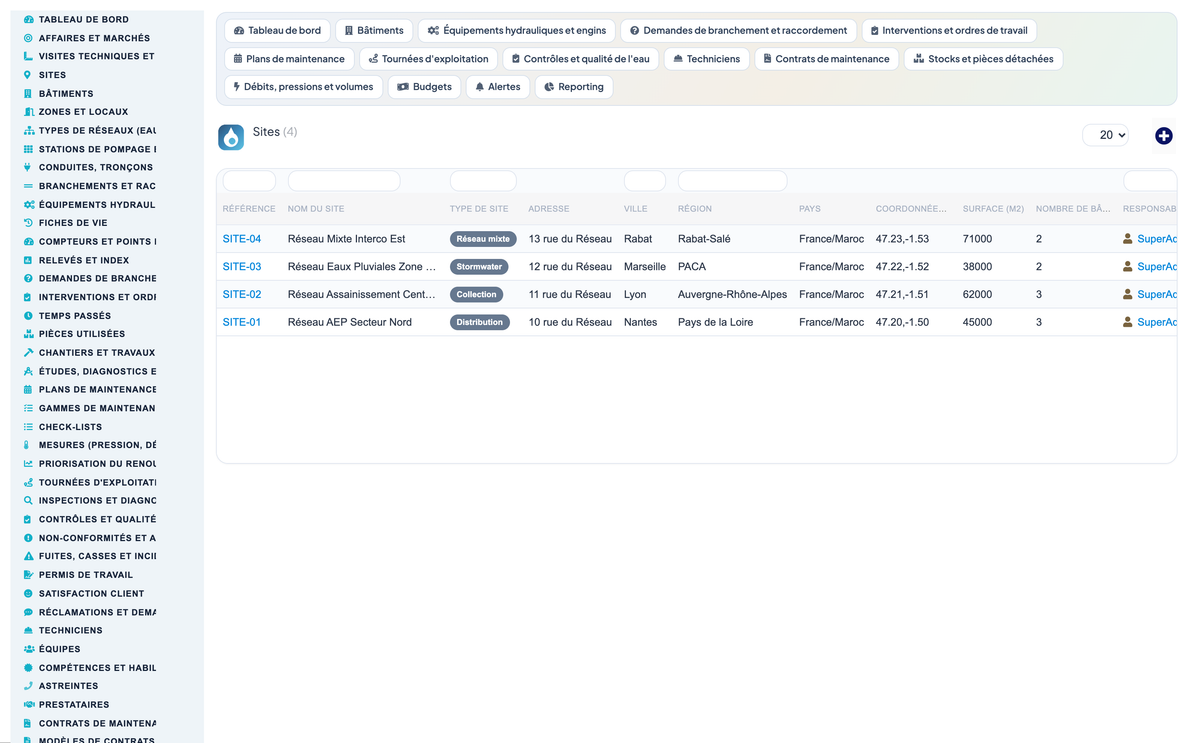Screen dimensions: 1200x743
Task: Sort by the Surface (M2) column header
Action: coord(993,209)
